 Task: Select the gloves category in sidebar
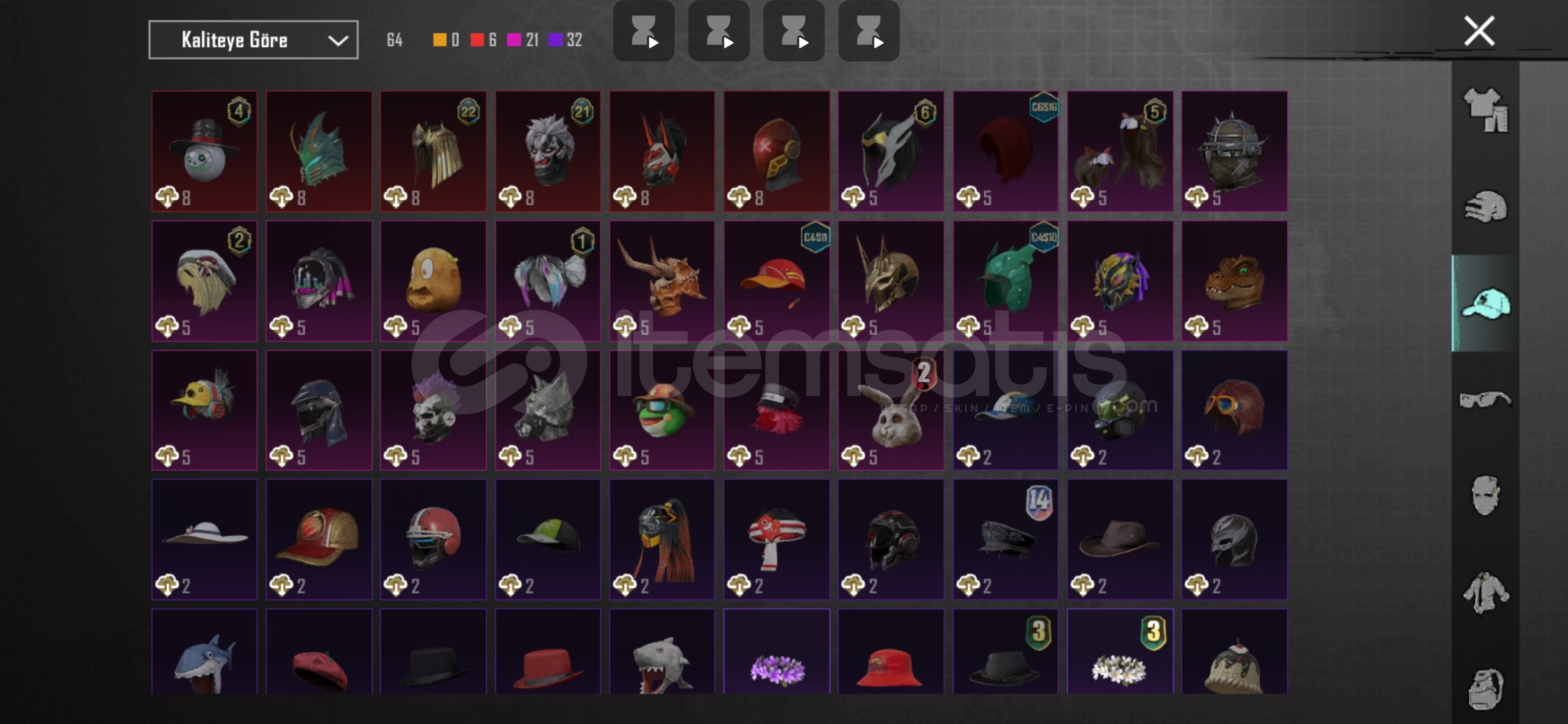coord(1486,206)
